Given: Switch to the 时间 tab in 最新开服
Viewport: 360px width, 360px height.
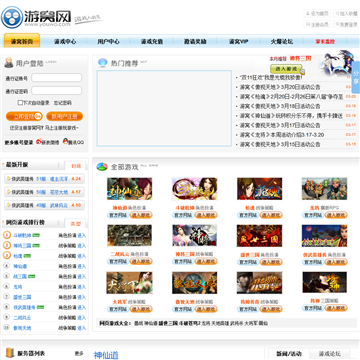Looking at the screenshot, I should [x=76, y=166].
